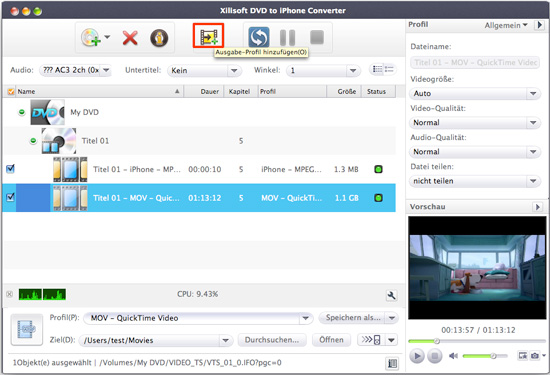This screenshot has width=550, height=375.
Task: Click the Speichern als... button
Action: click(x=352, y=318)
